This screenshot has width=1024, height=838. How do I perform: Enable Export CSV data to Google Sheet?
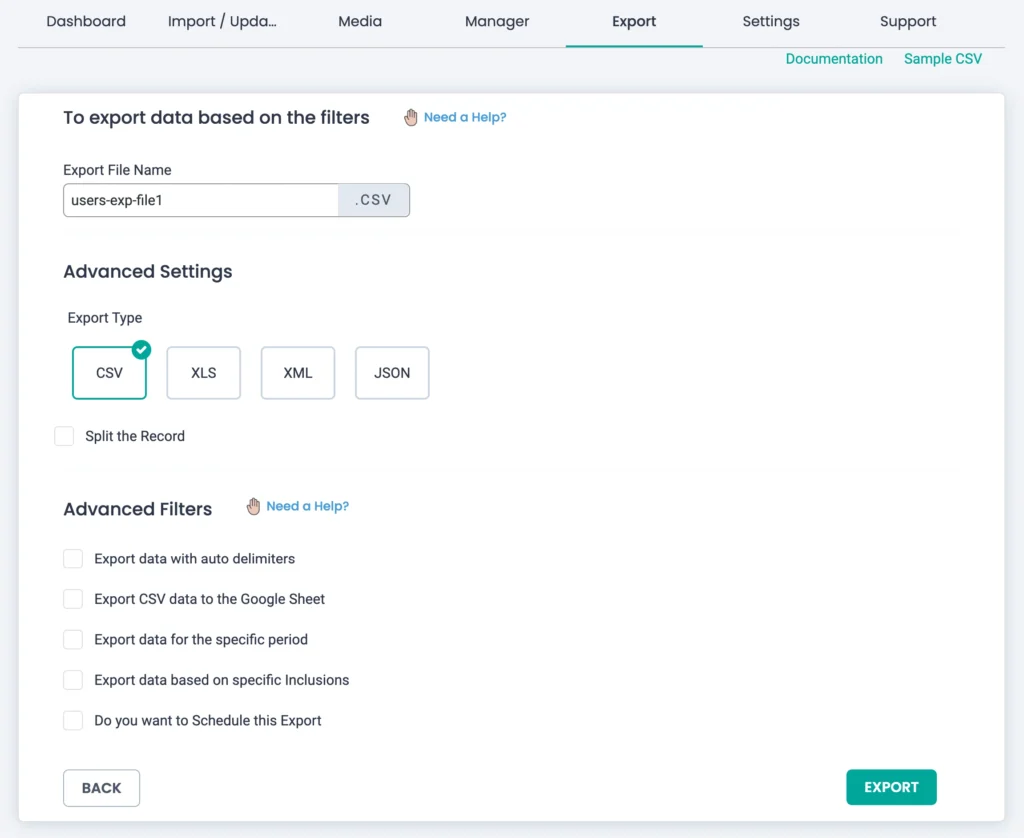tap(73, 599)
